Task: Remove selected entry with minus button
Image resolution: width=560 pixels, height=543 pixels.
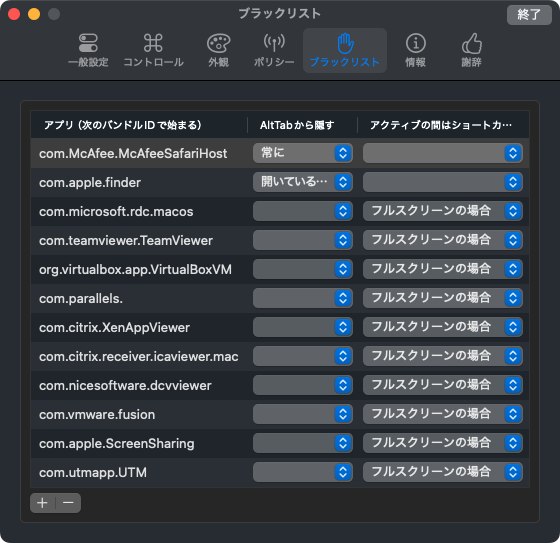Action: 68,503
